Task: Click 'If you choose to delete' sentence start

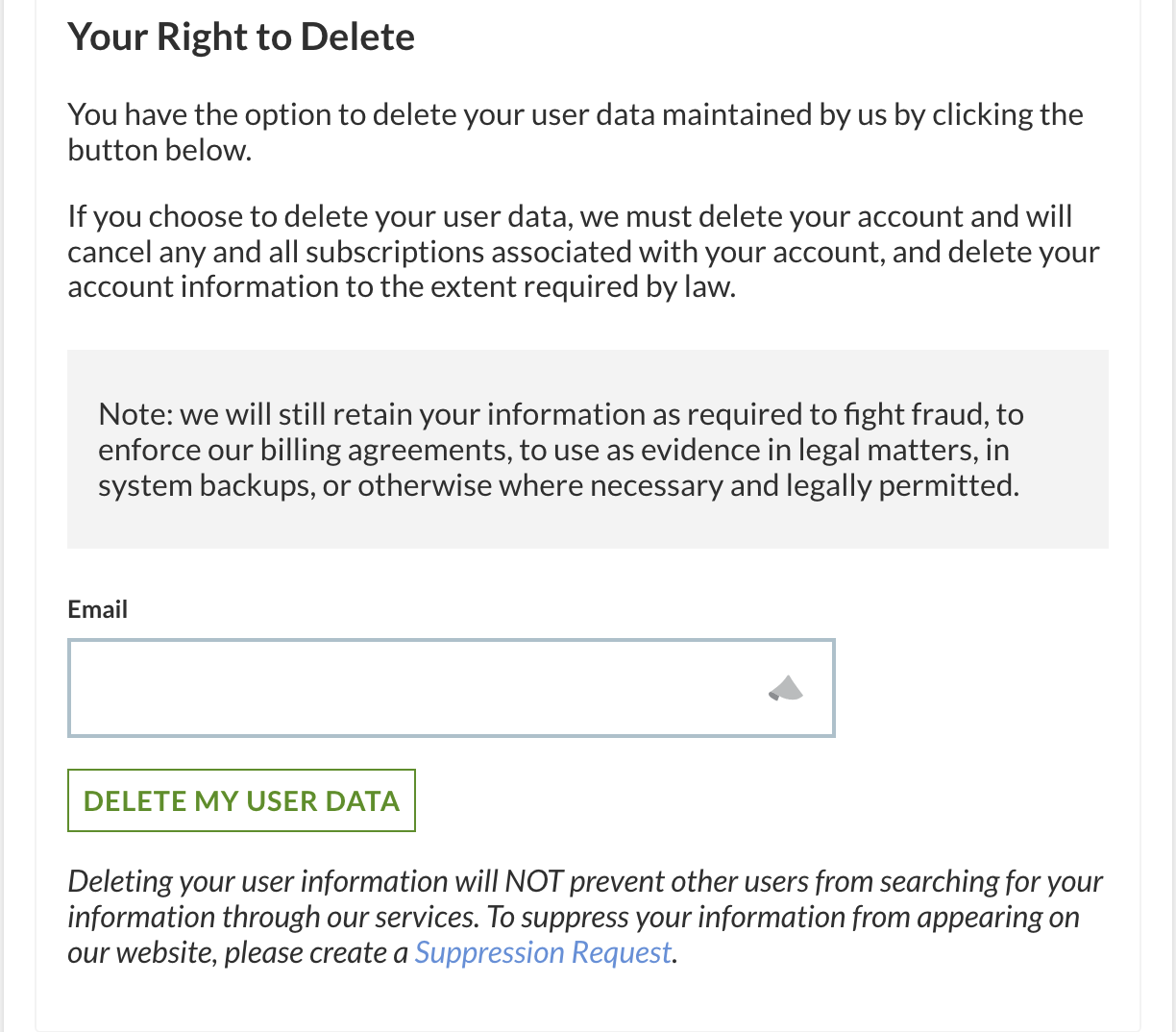Action: tap(221, 216)
